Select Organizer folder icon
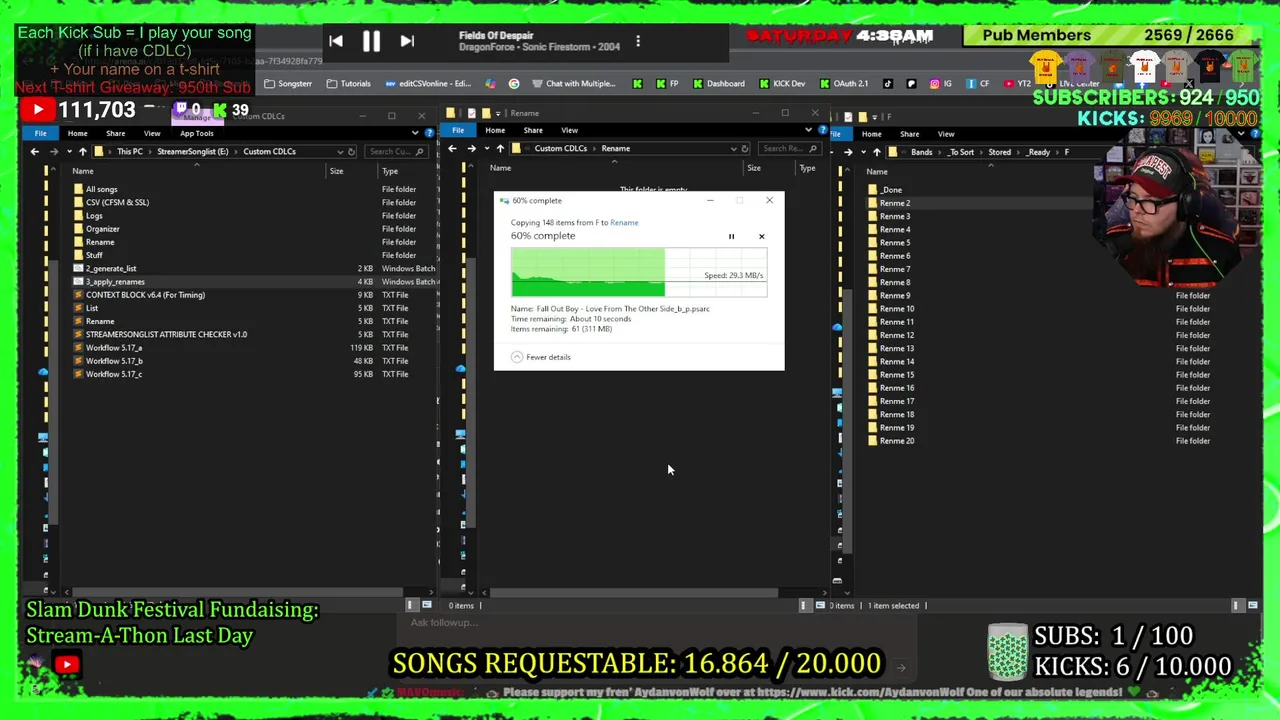 78,229
